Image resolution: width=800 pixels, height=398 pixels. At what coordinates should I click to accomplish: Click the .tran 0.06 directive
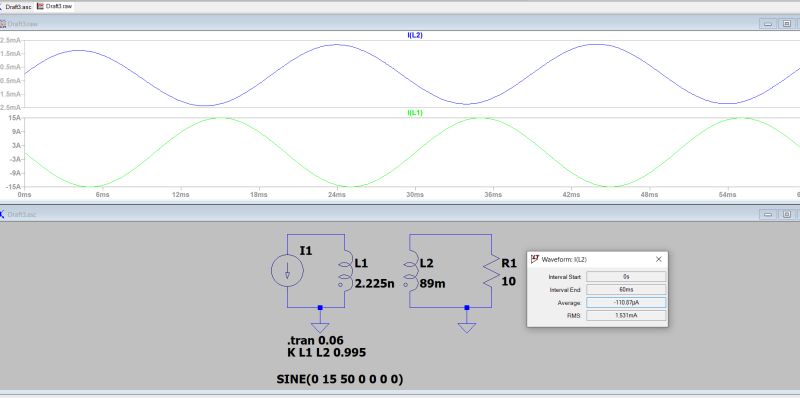[315, 340]
